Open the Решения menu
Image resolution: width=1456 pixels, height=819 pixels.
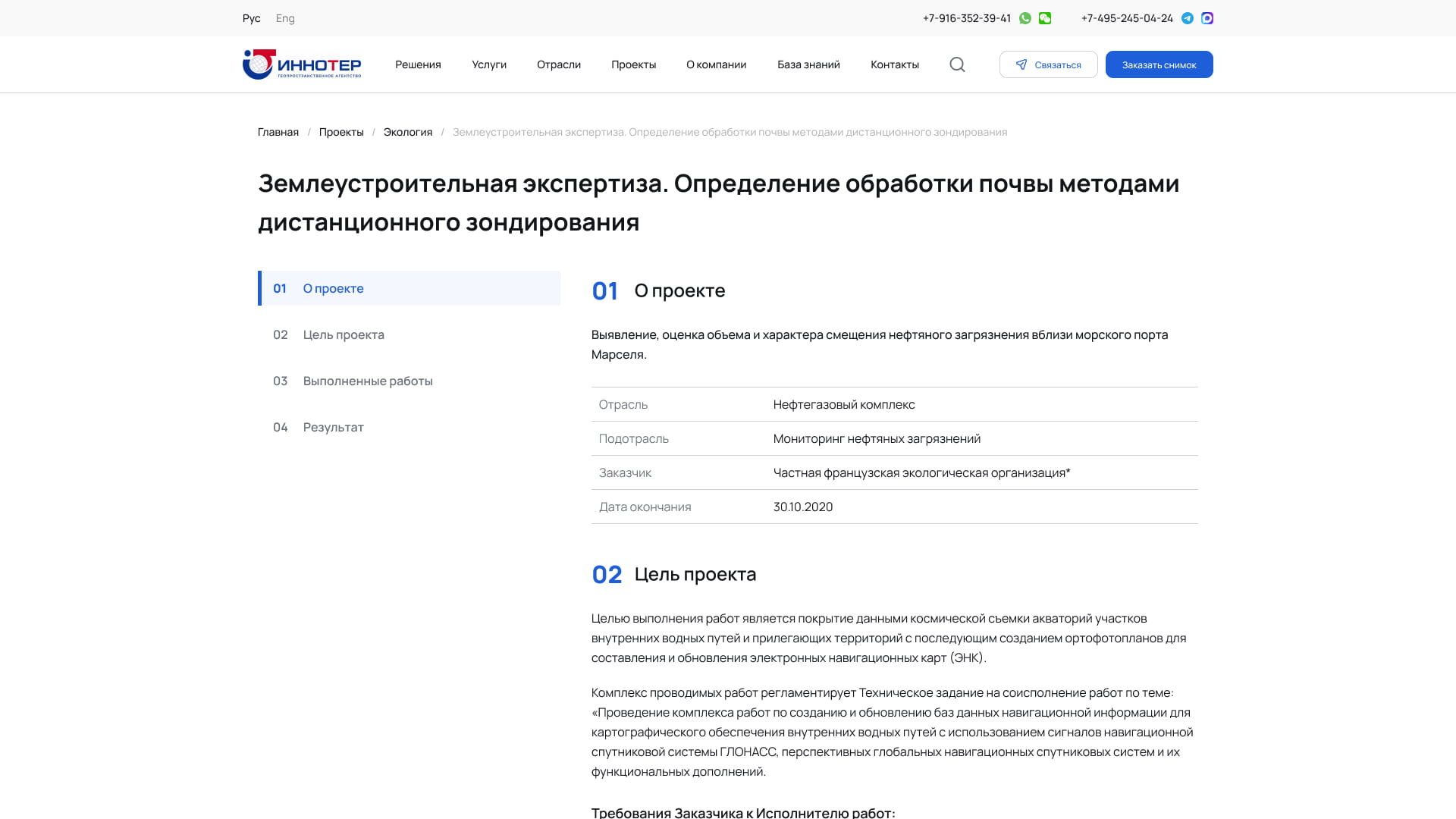(x=418, y=64)
